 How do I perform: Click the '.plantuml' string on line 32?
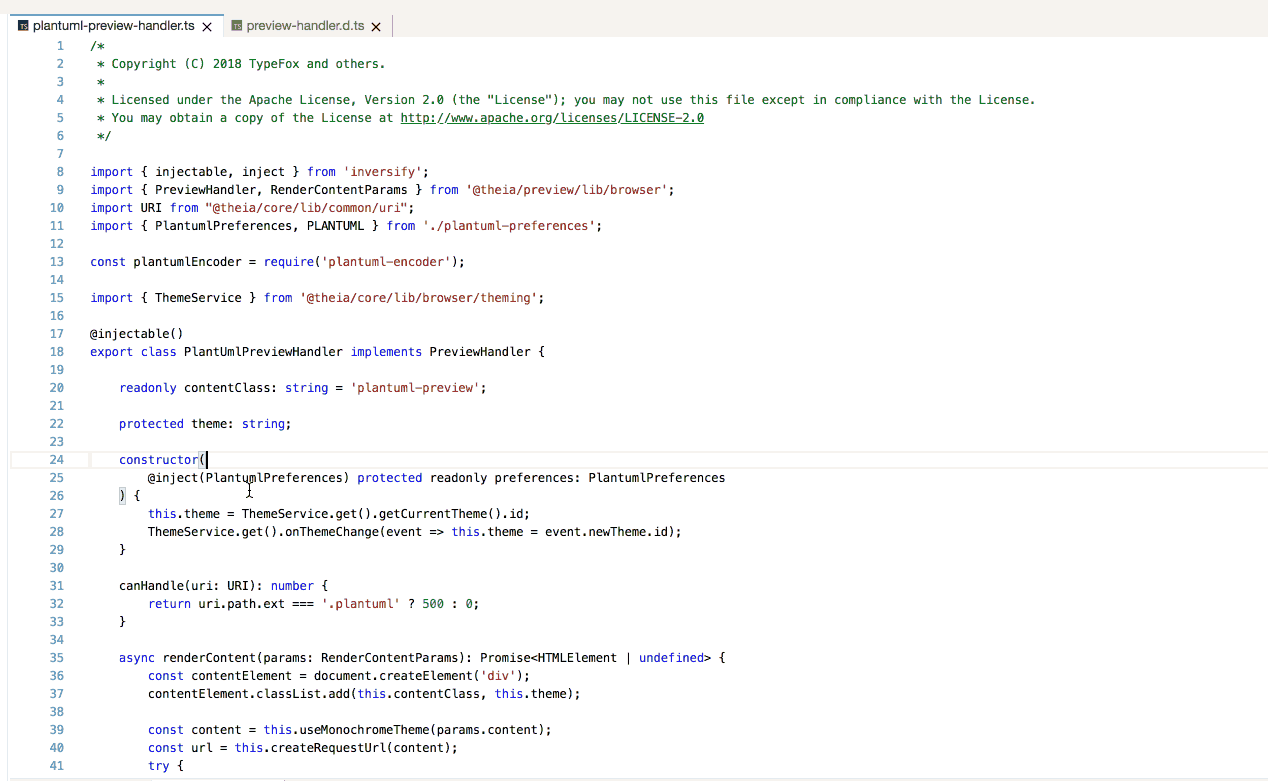tap(360, 604)
